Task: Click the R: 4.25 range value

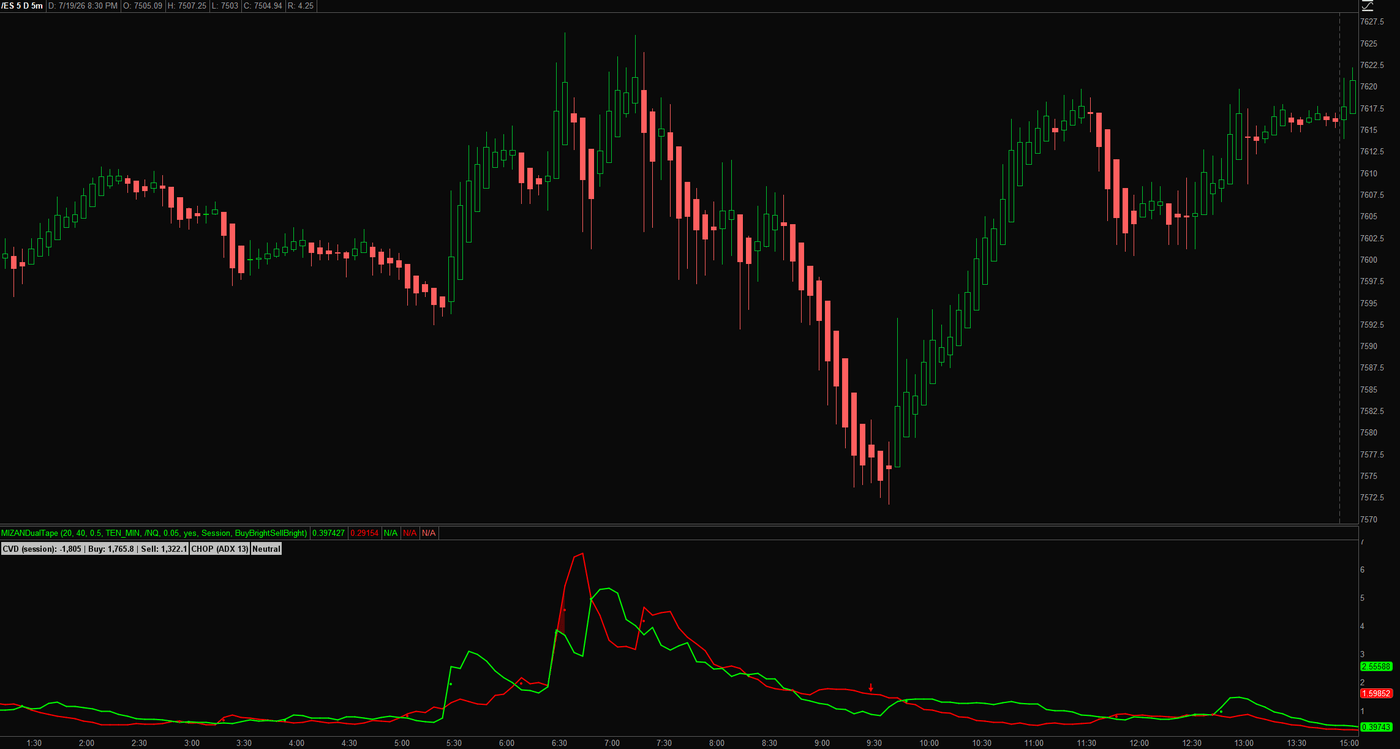Action: coord(300,6)
